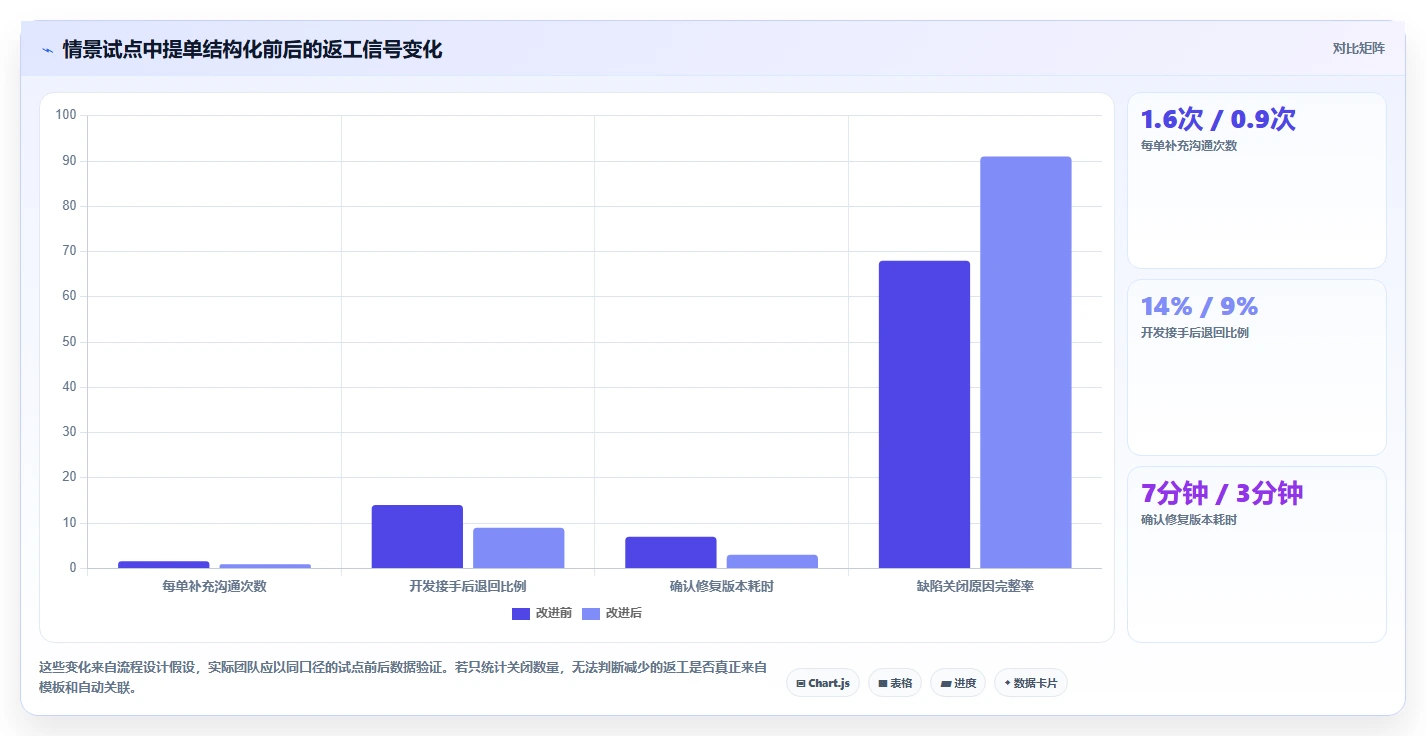Select the Chart.js tag chip
The height and width of the screenshot is (736, 1426).
(x=823, y=683)
